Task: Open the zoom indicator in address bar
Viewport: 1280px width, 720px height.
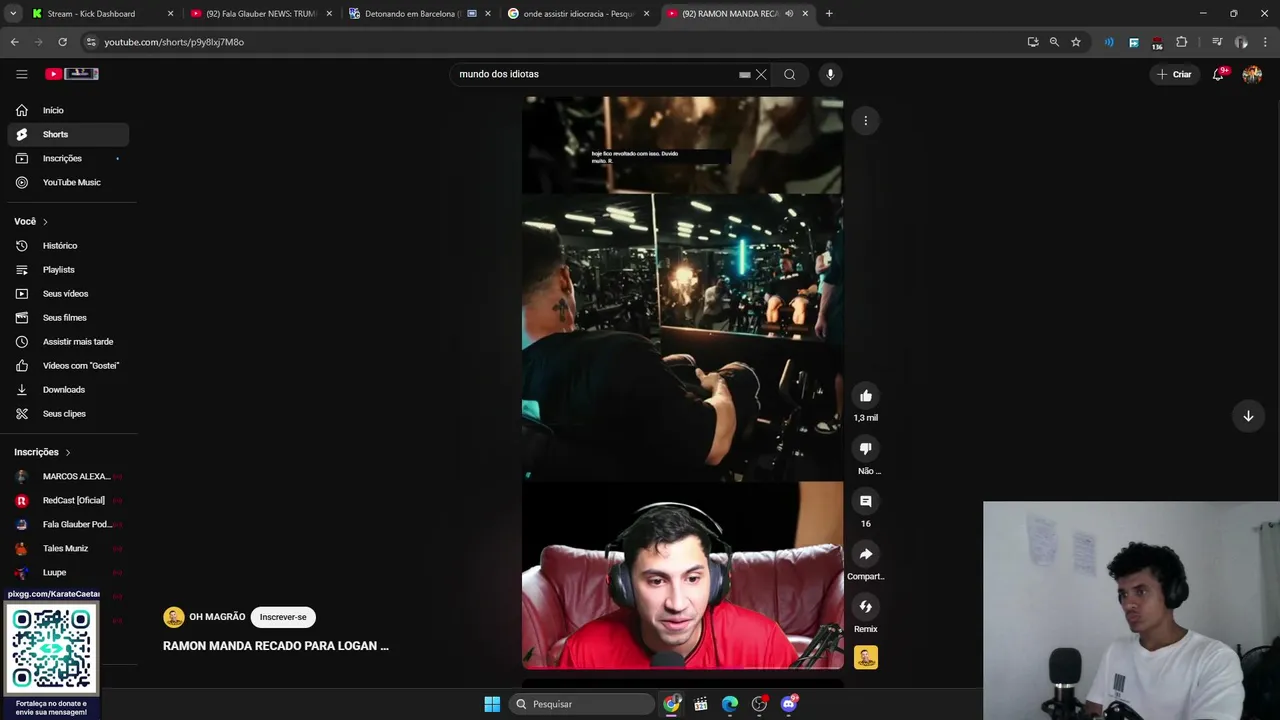Action: [1054, 42]
